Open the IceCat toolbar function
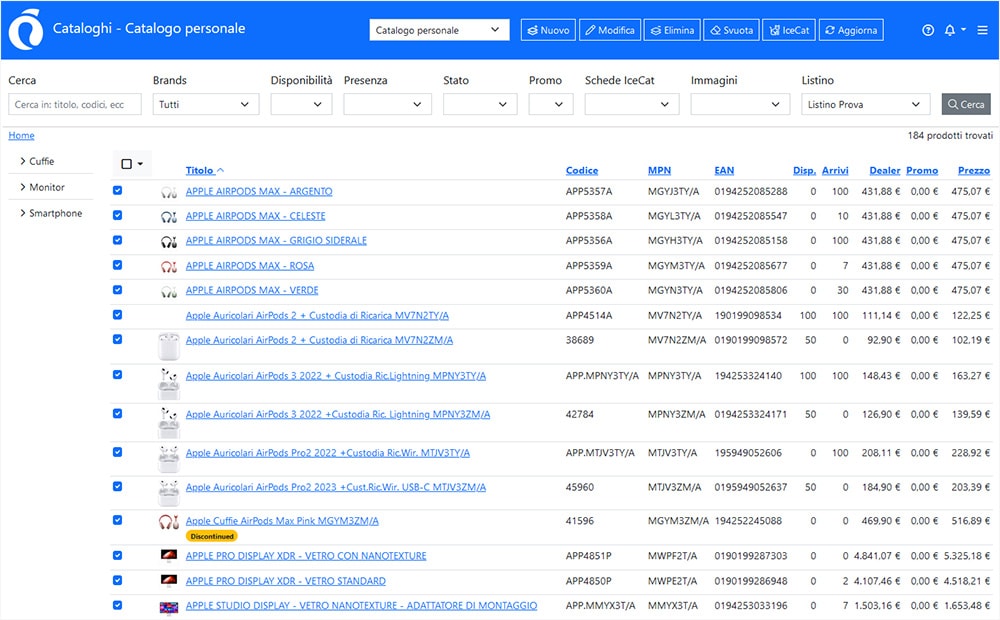The width and height of the screenshot is (1000, 620). point(788,29)
